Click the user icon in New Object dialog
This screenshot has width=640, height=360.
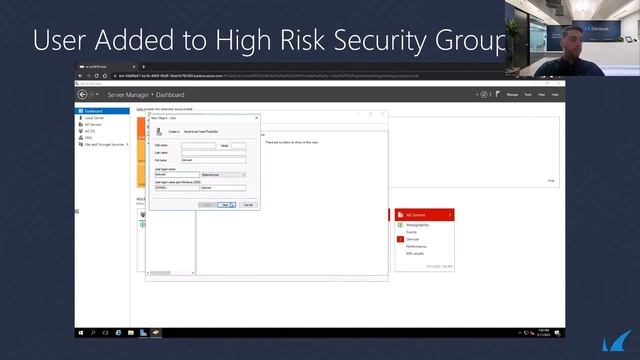click(x=159, y=131)
